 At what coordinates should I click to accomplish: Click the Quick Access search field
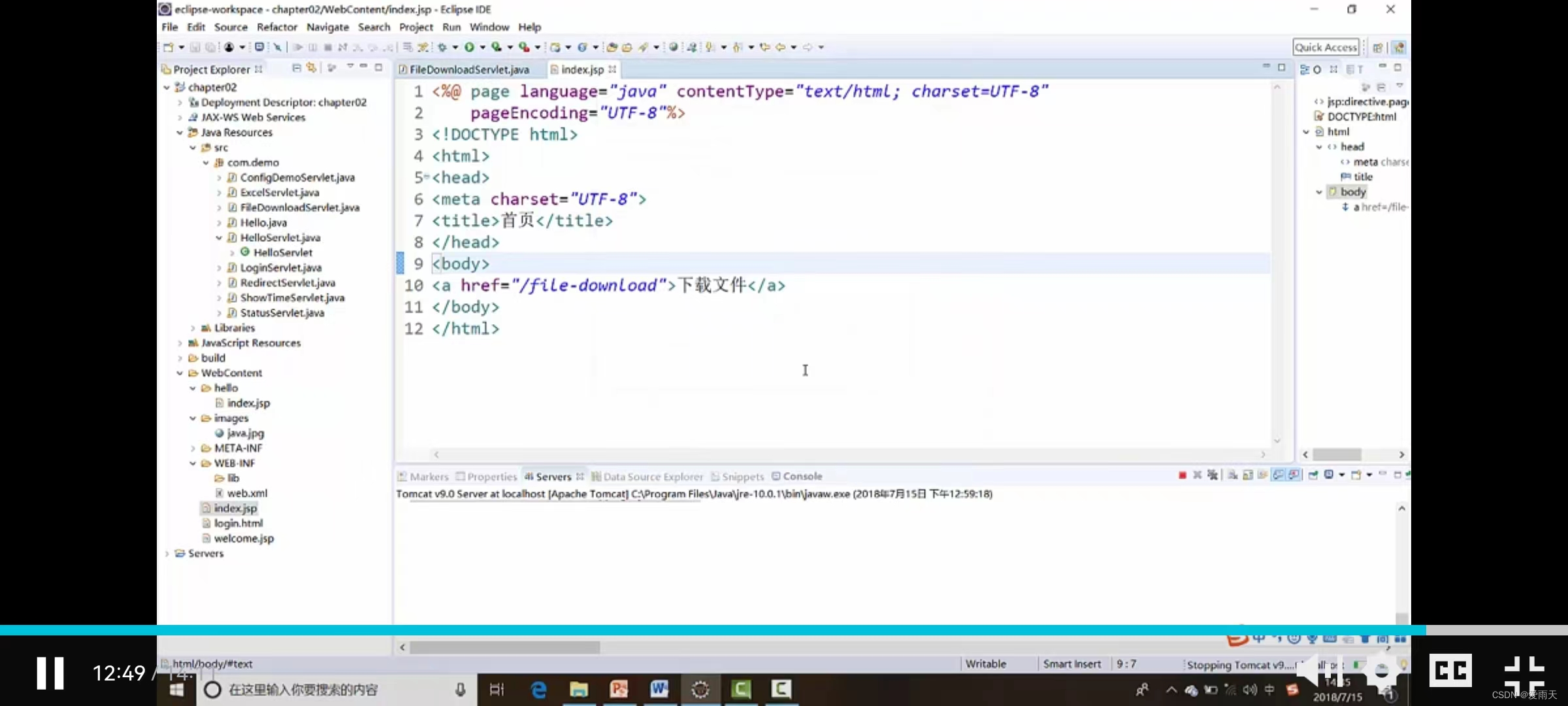[1326, 47]
